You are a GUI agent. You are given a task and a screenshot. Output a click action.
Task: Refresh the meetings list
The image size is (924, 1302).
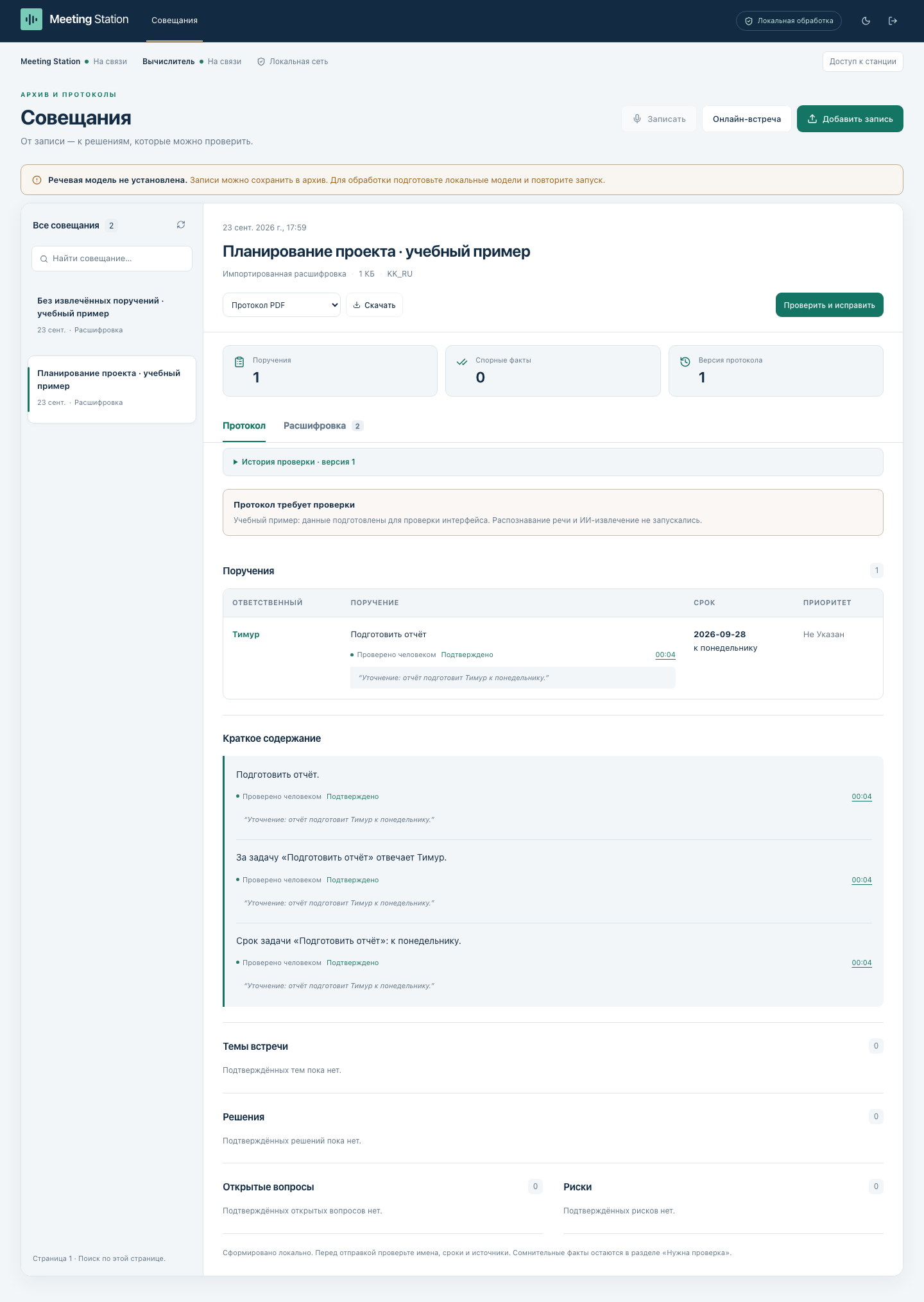(x=181, y=225)
